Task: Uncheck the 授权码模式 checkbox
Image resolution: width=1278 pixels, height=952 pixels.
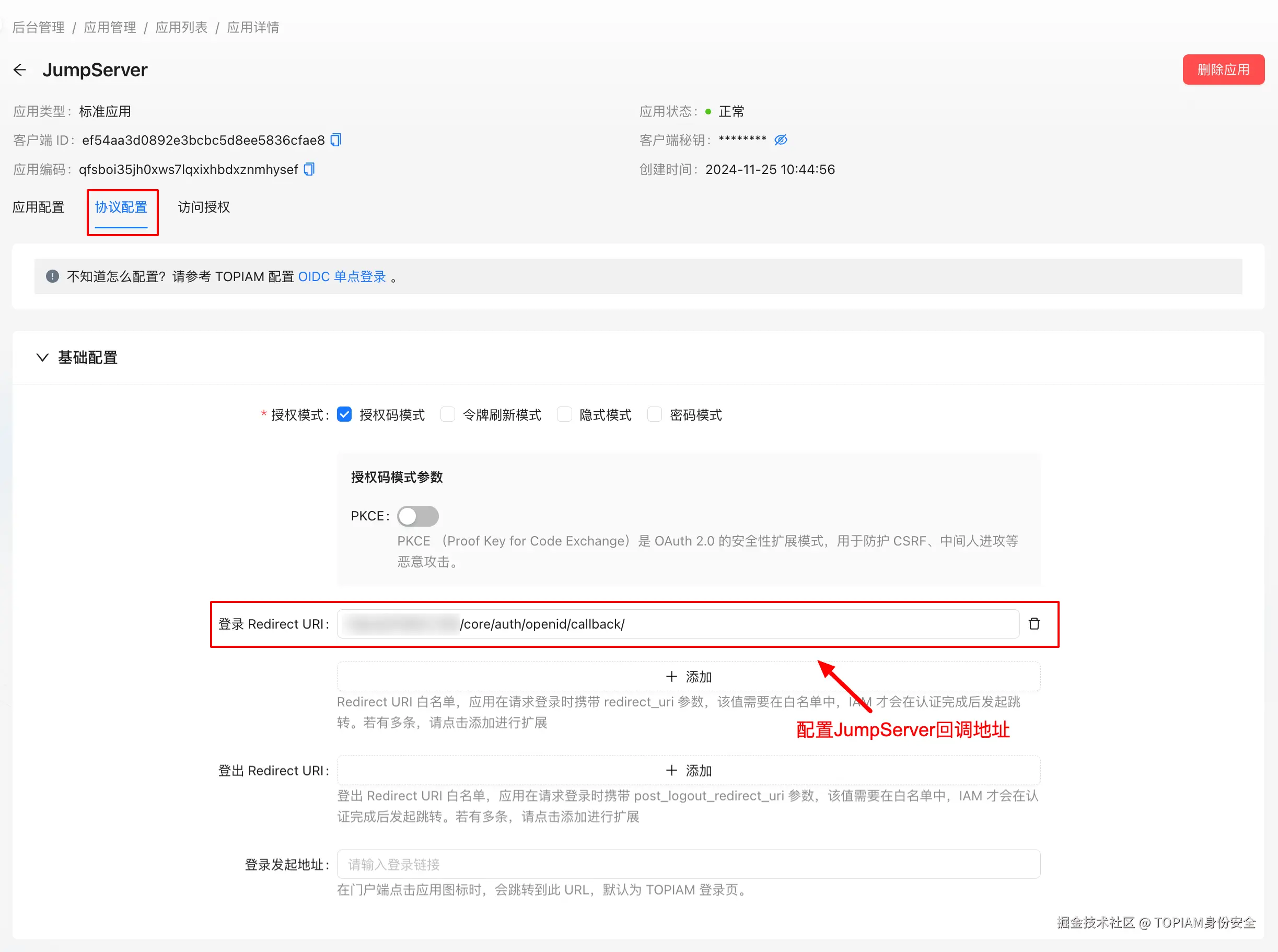Action: point(344,415)
